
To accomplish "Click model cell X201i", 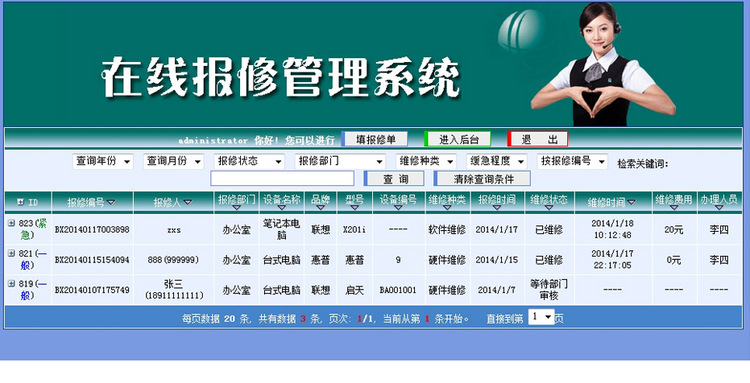I will 354,230.
